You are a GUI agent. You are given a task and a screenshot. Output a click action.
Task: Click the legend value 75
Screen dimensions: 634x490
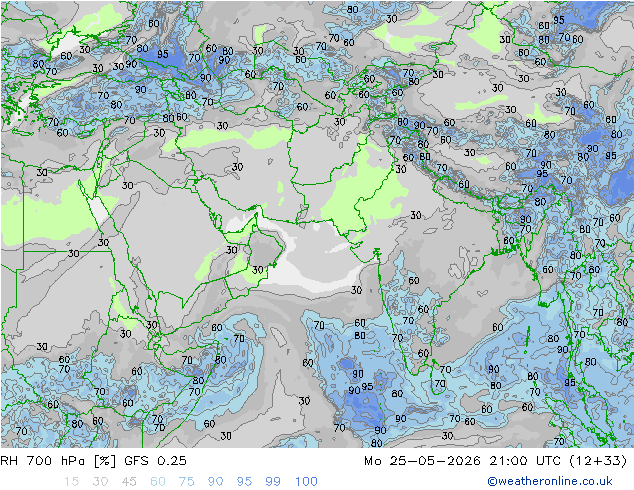click(186, 482)
